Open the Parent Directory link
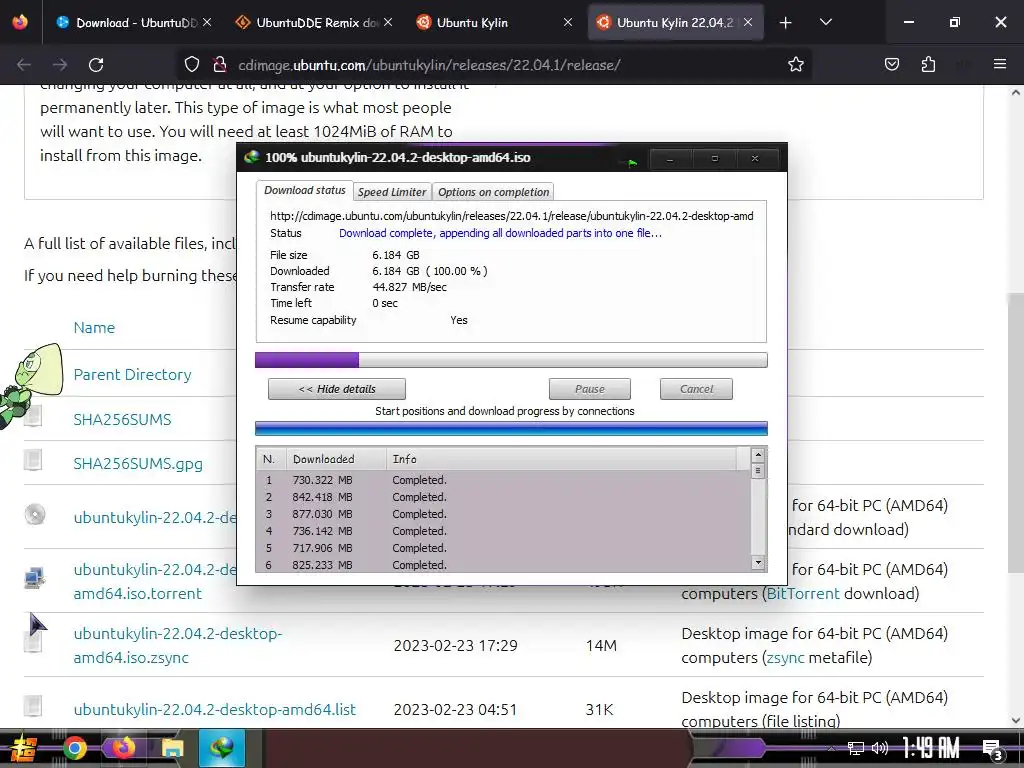 click(133, 375)
